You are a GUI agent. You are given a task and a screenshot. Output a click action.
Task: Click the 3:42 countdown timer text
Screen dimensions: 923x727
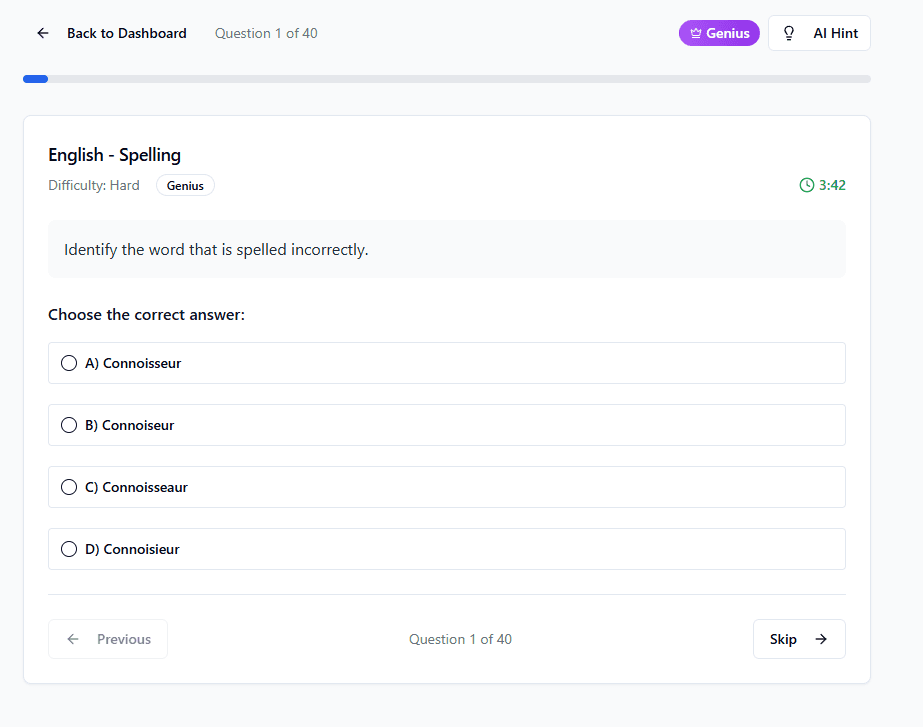click(x=832, y=185)
